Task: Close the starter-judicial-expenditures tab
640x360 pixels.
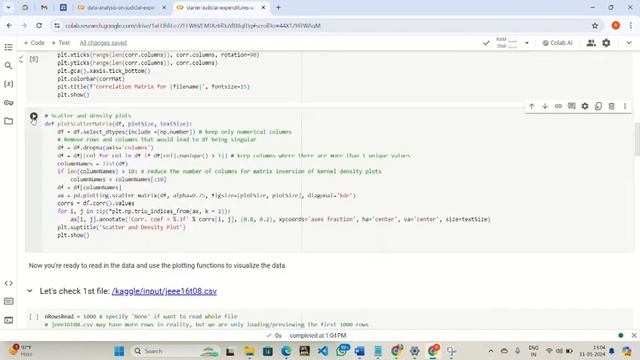Action: (x=263, y=7)
